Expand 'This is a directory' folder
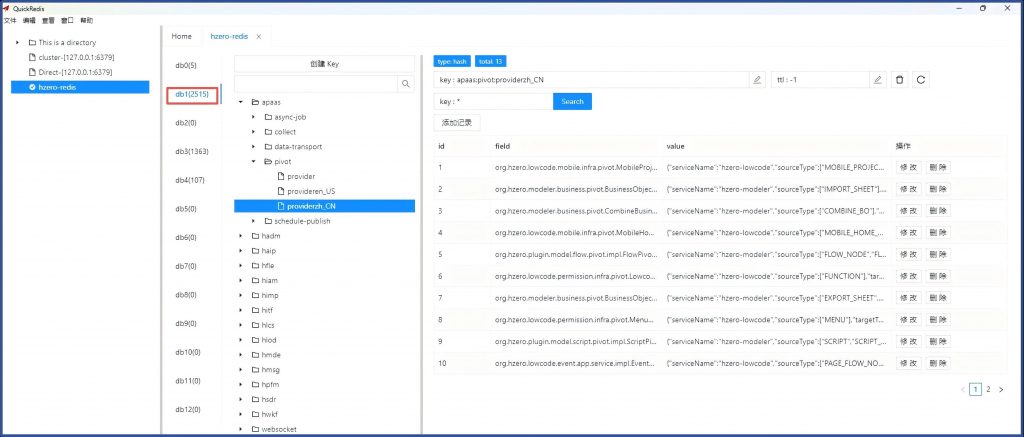This screenshot has height=437, width=1024. [18, 43]
